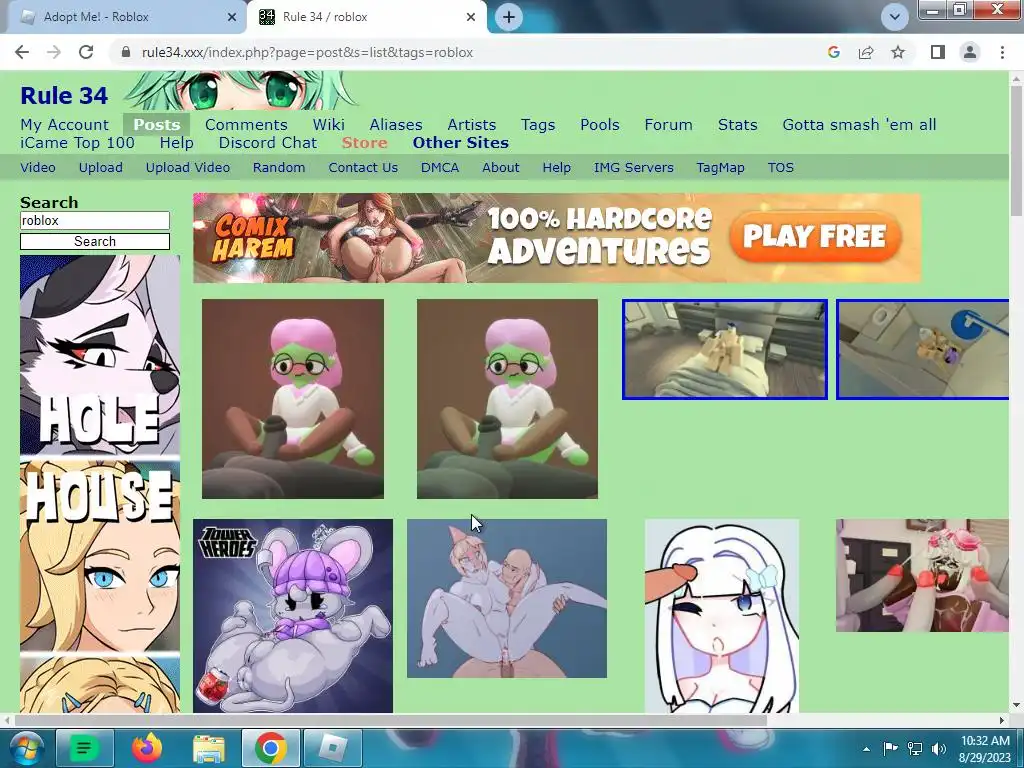Image resolution: width=1024 pixels, height=768 pixels.
Task: Close the Rule 34 / roblox tab
Action: tap(471, 17)
